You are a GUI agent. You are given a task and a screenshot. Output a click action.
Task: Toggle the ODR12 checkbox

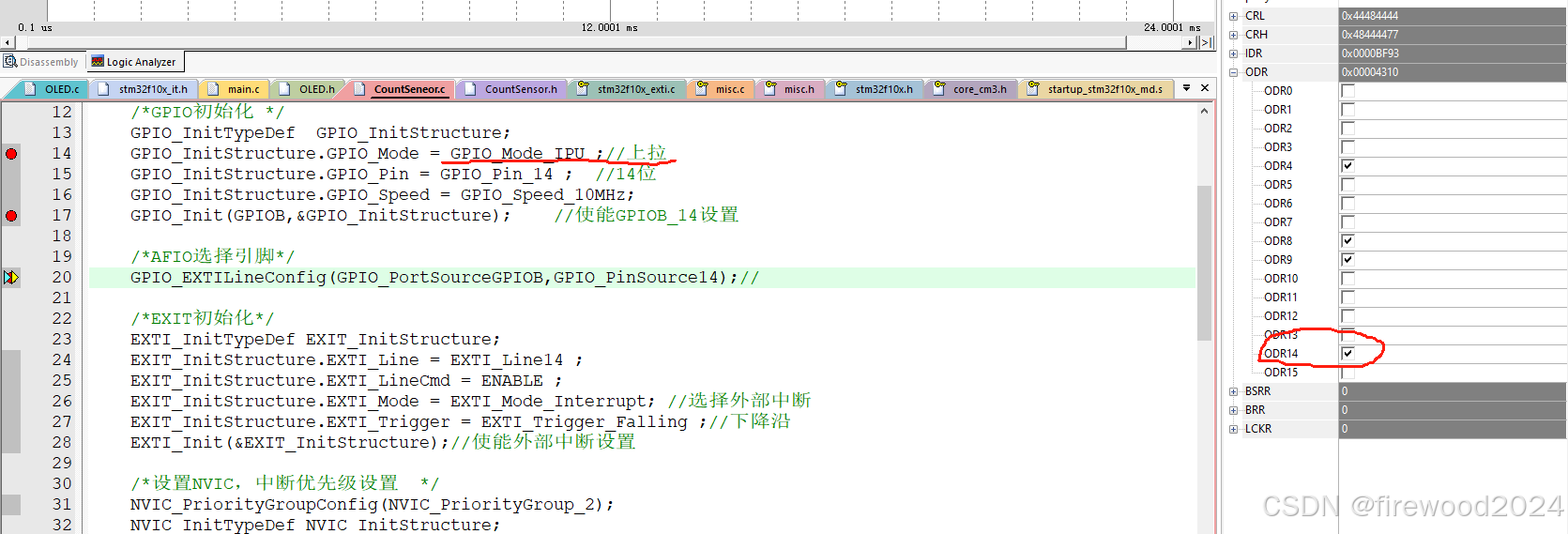1347,316
